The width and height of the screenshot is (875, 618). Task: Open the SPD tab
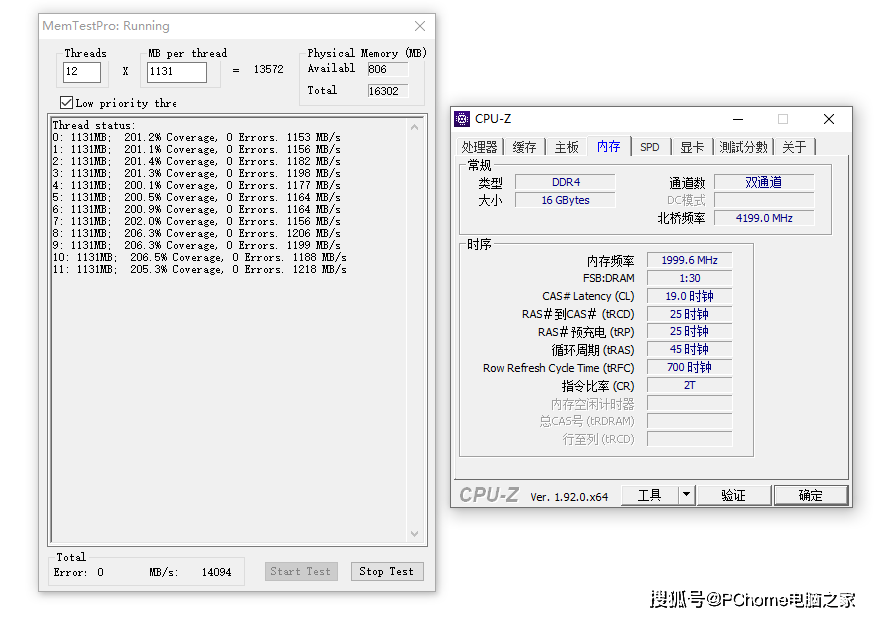[x=650, y=147]
